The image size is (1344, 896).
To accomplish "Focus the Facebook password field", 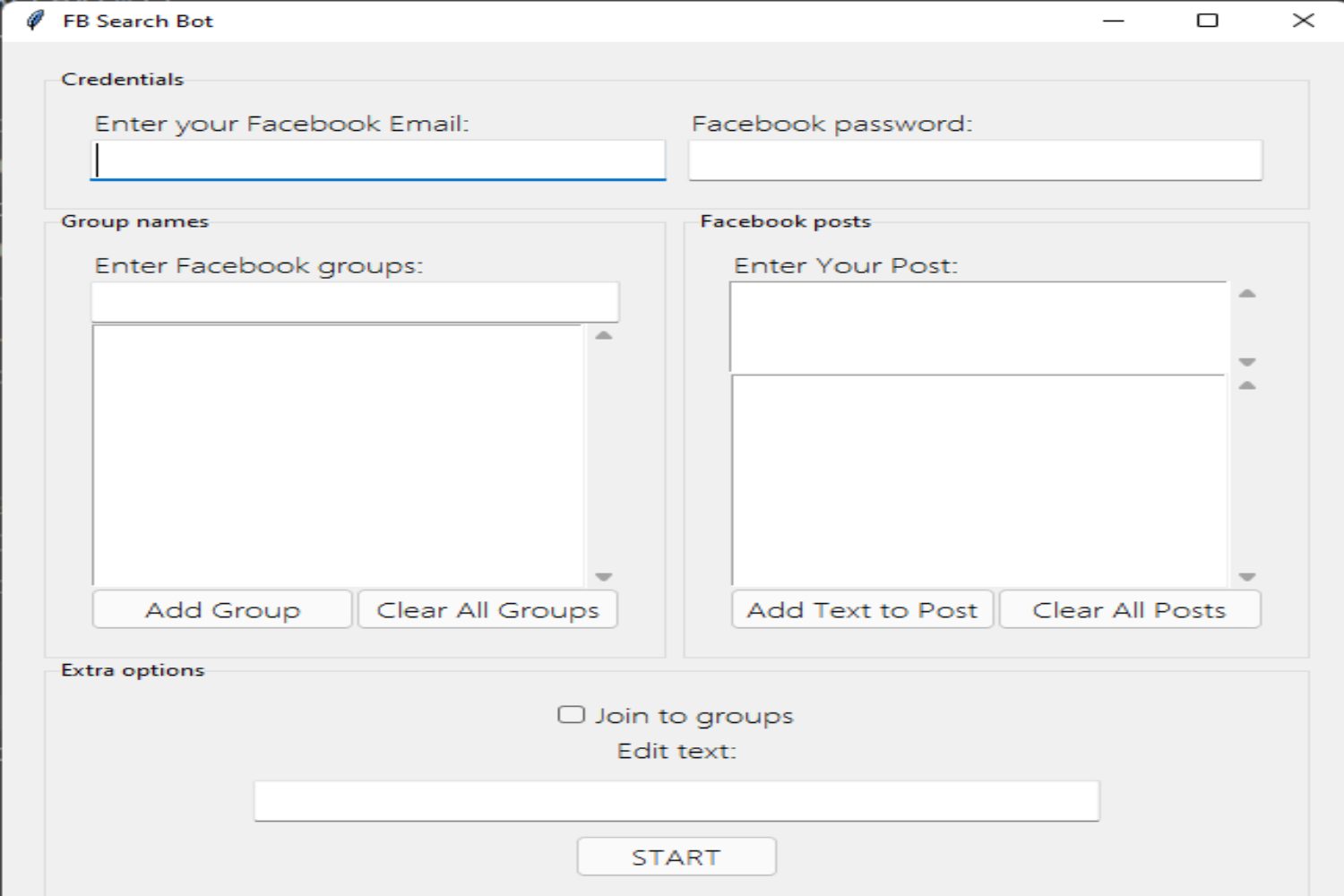I will pyautogui.click(x=975, y=160).
